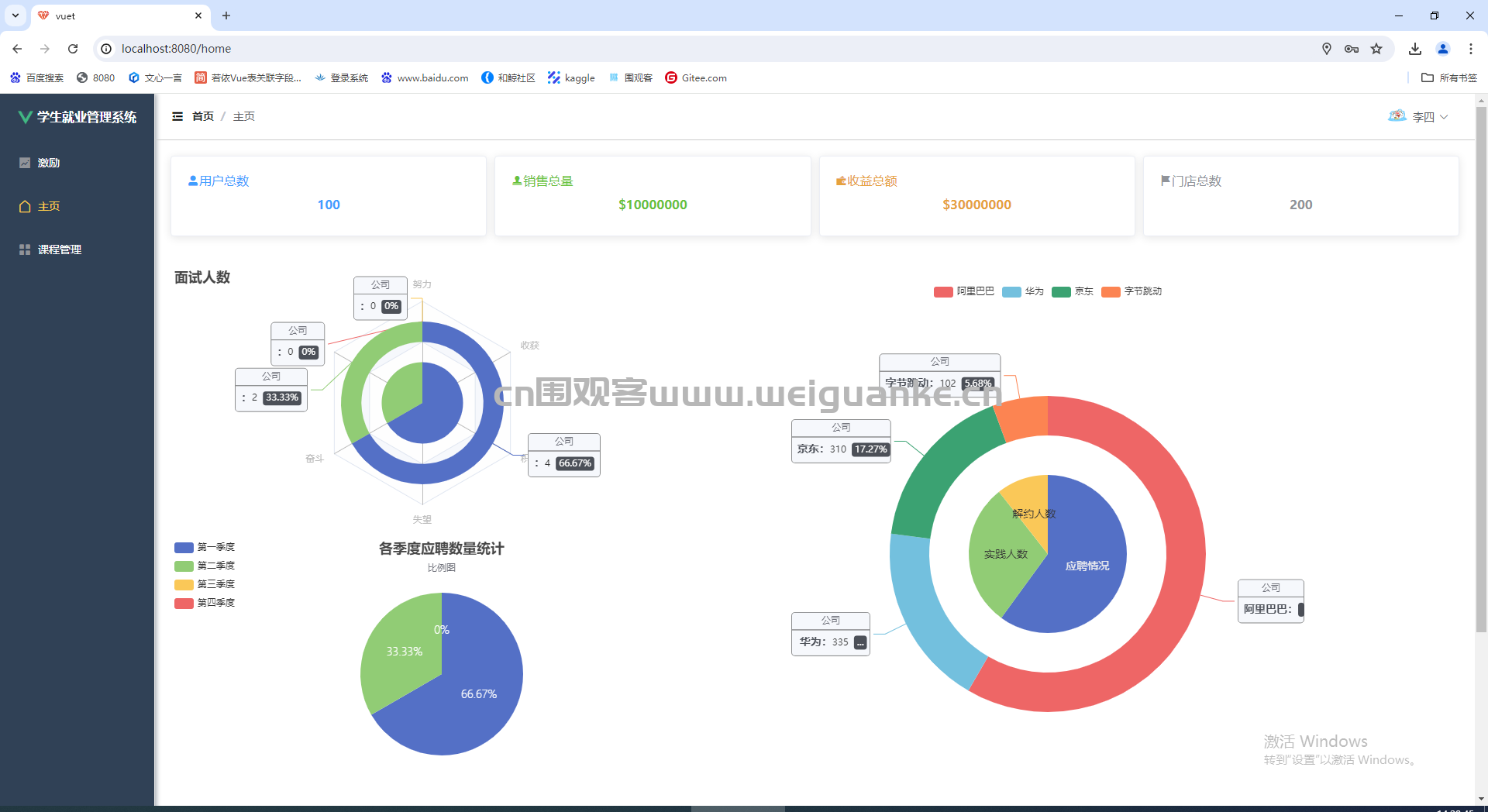The width and height of the screenshot is (1488, 812).
Task: Open the Gitee.com bookmark
Action: click(x=696, y=77)
